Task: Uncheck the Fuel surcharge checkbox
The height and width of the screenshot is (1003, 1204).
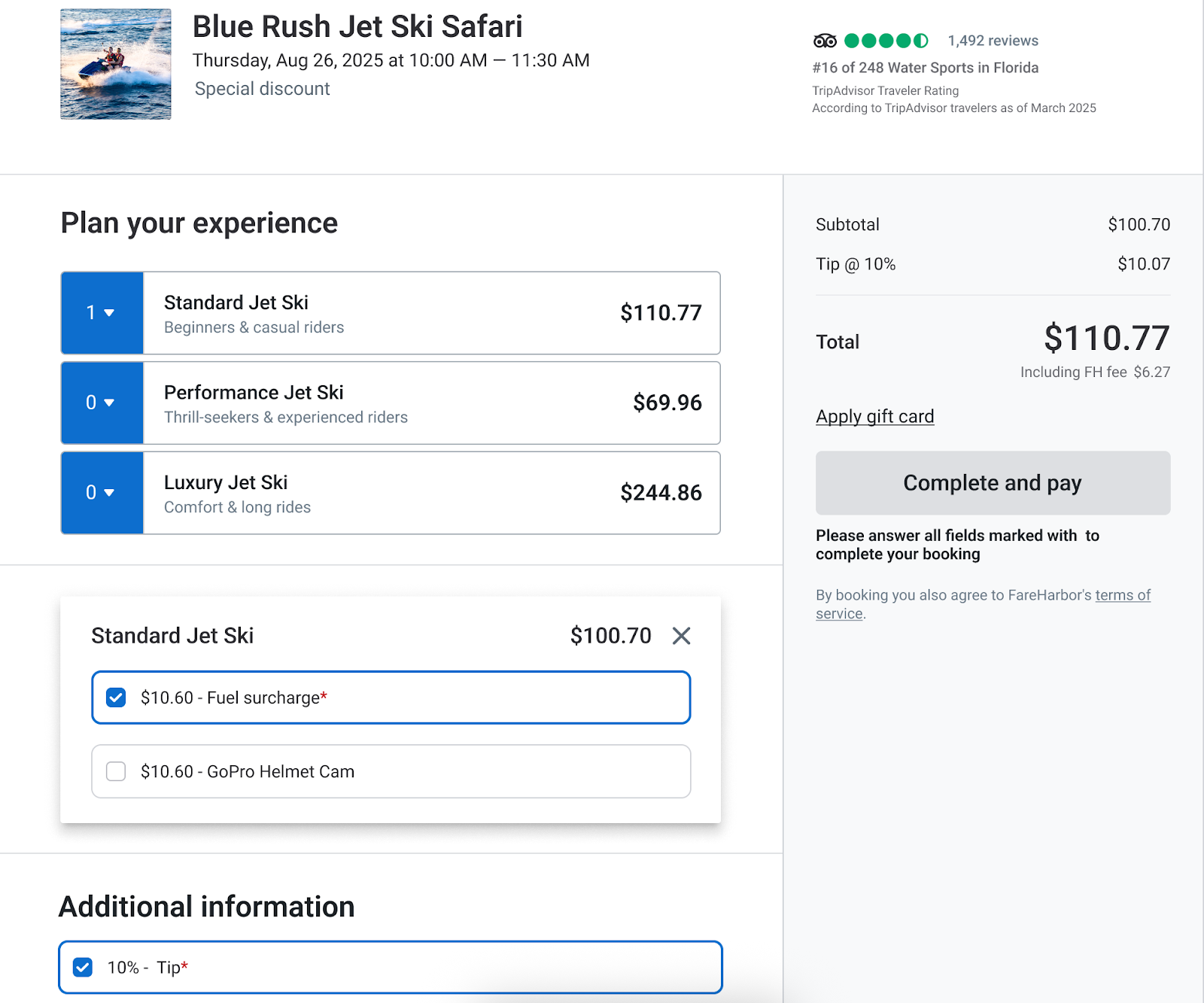Action: (x=116, y=698)
